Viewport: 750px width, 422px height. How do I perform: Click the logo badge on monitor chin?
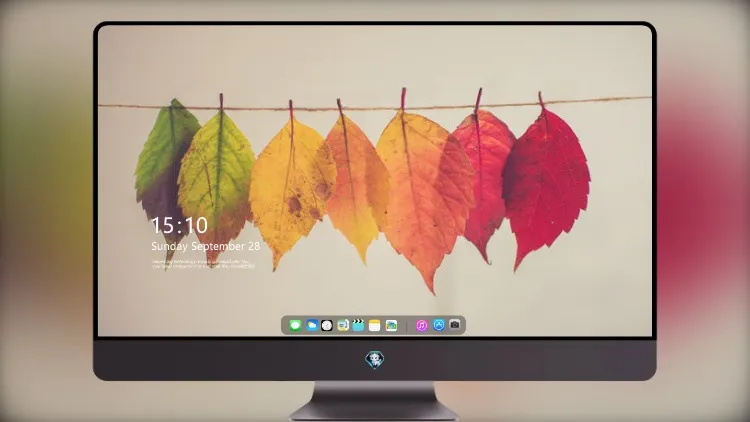click(375, 359)
